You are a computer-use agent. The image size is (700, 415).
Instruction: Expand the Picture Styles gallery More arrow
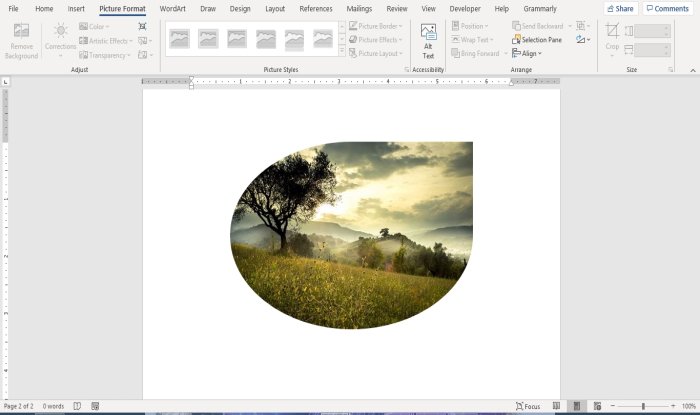[x=342, y=52]
